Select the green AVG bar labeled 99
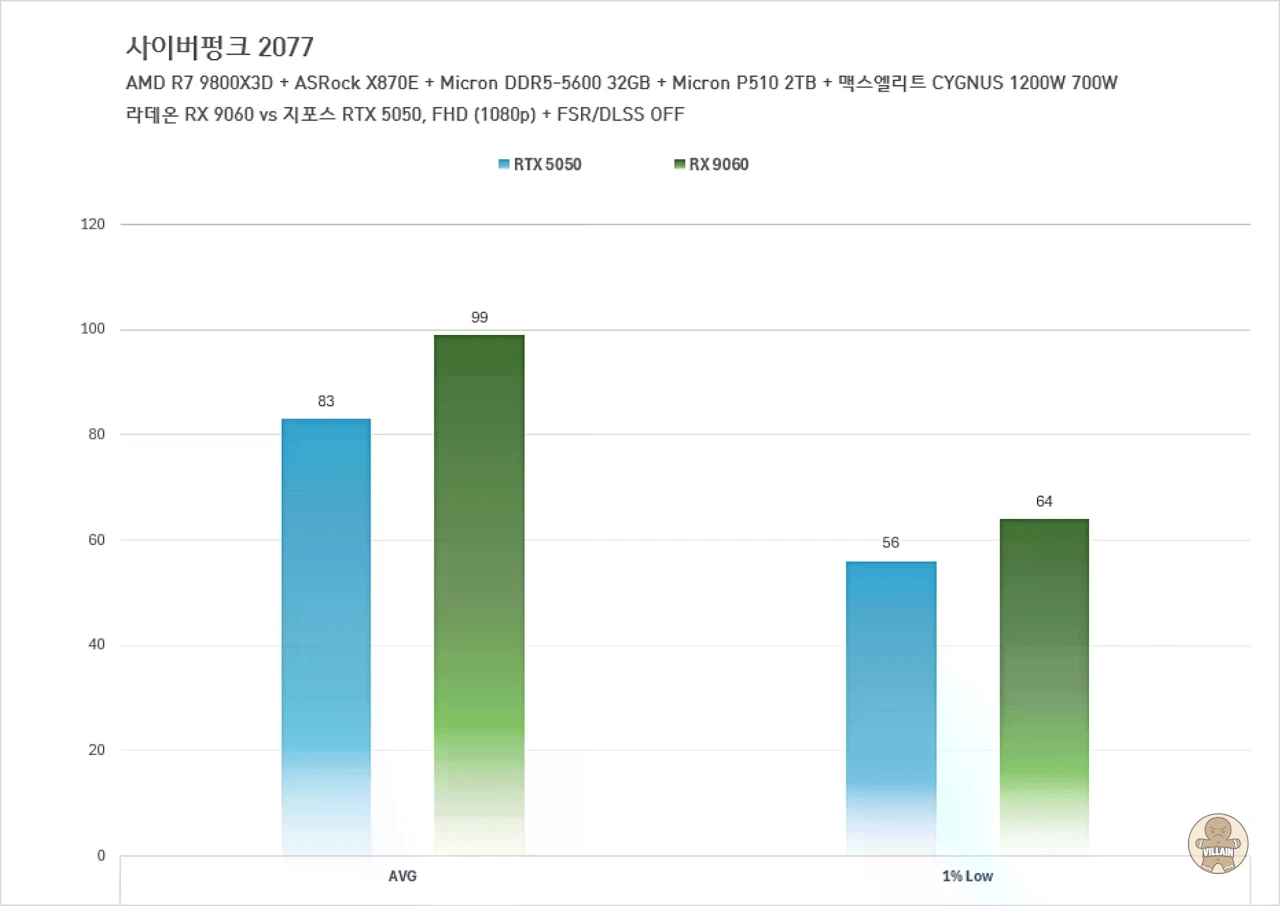The image size is (1280, 906). click(479, 595)
